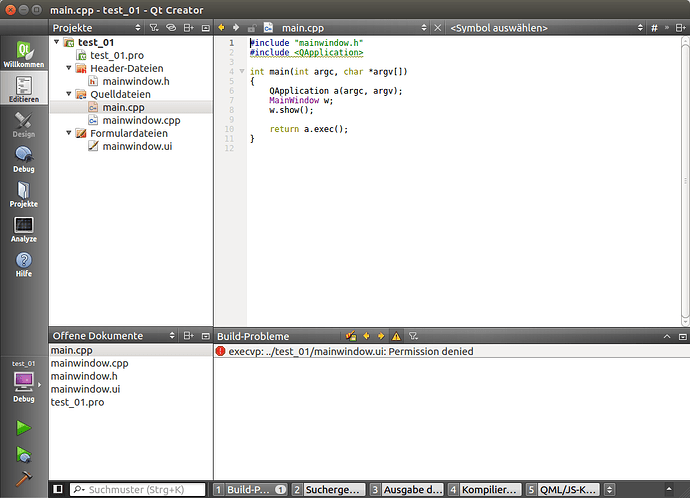Collapse the Quelldateien folder
Screen dimensions: 690x498
69,94
